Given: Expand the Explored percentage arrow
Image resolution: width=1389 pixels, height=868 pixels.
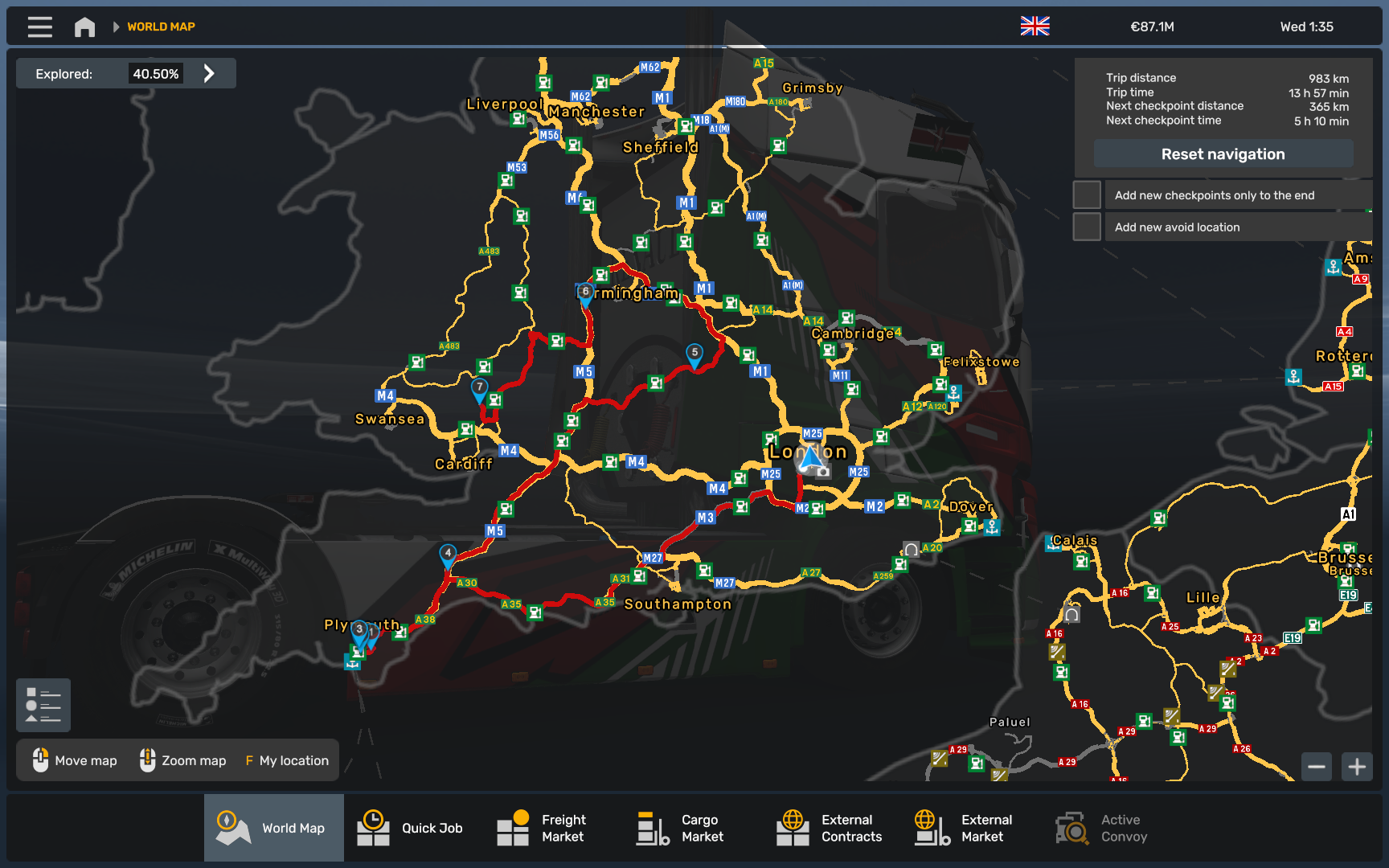Looking at the screenshot, I should pyautogui.click(x=209, y=74).
